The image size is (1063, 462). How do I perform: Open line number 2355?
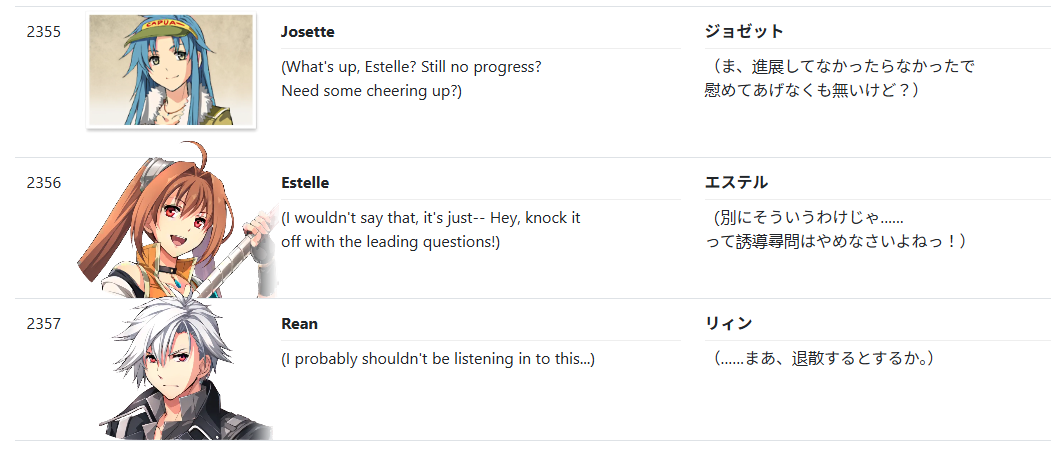point(44,32)
